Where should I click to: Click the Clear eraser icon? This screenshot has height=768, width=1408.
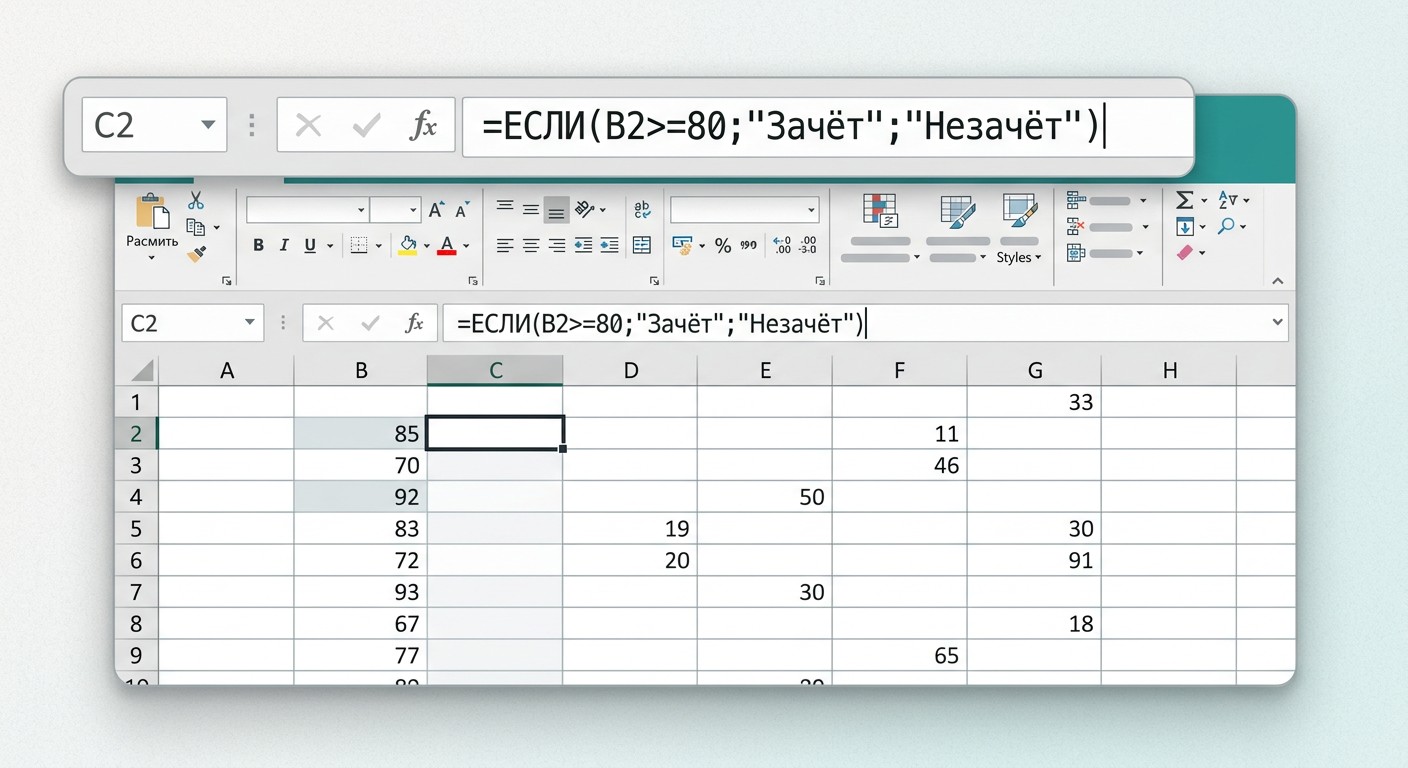pos(1185,253)
